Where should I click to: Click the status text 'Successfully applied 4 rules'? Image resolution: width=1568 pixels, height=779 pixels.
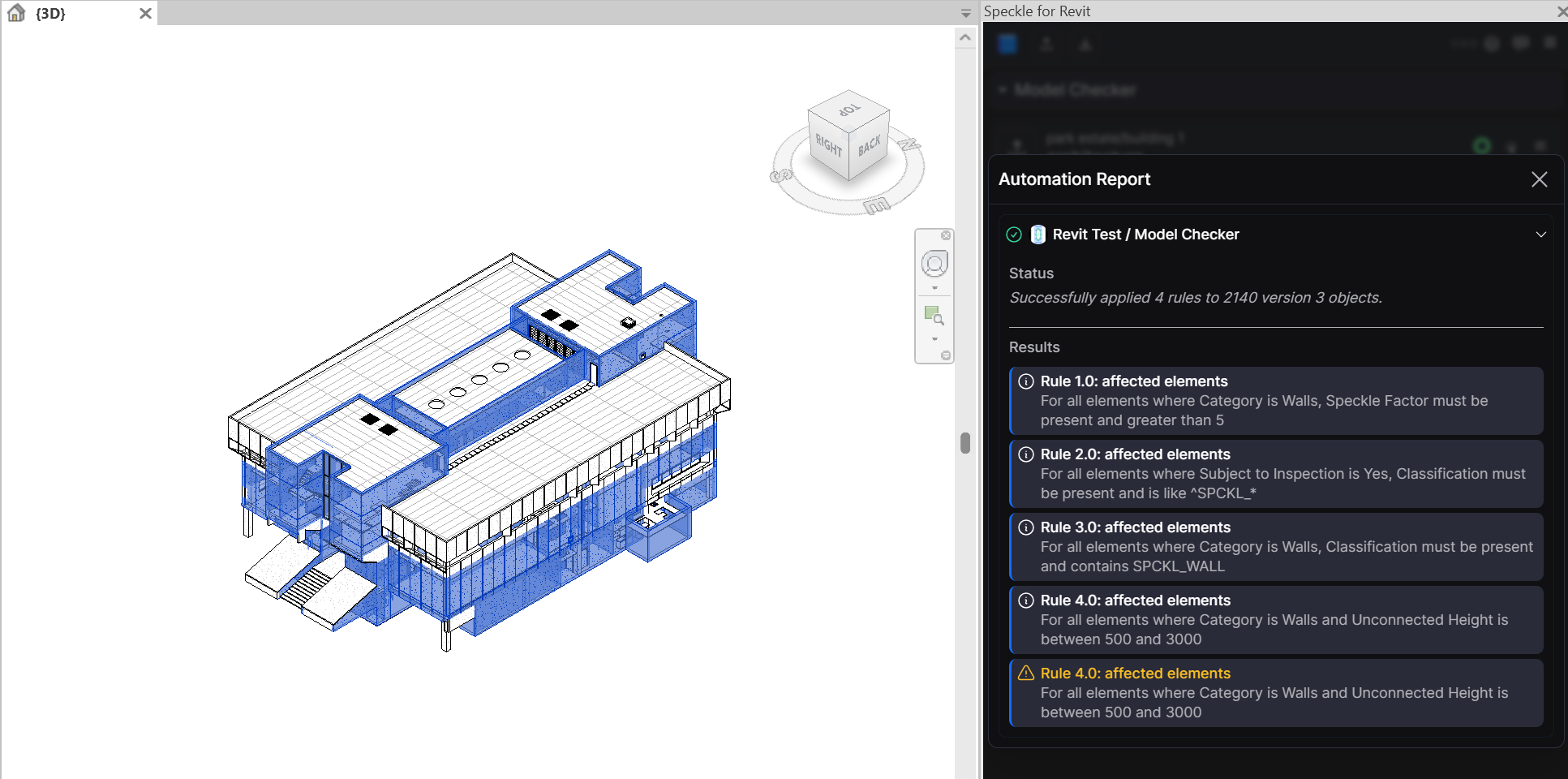[x=1196, y=298]
